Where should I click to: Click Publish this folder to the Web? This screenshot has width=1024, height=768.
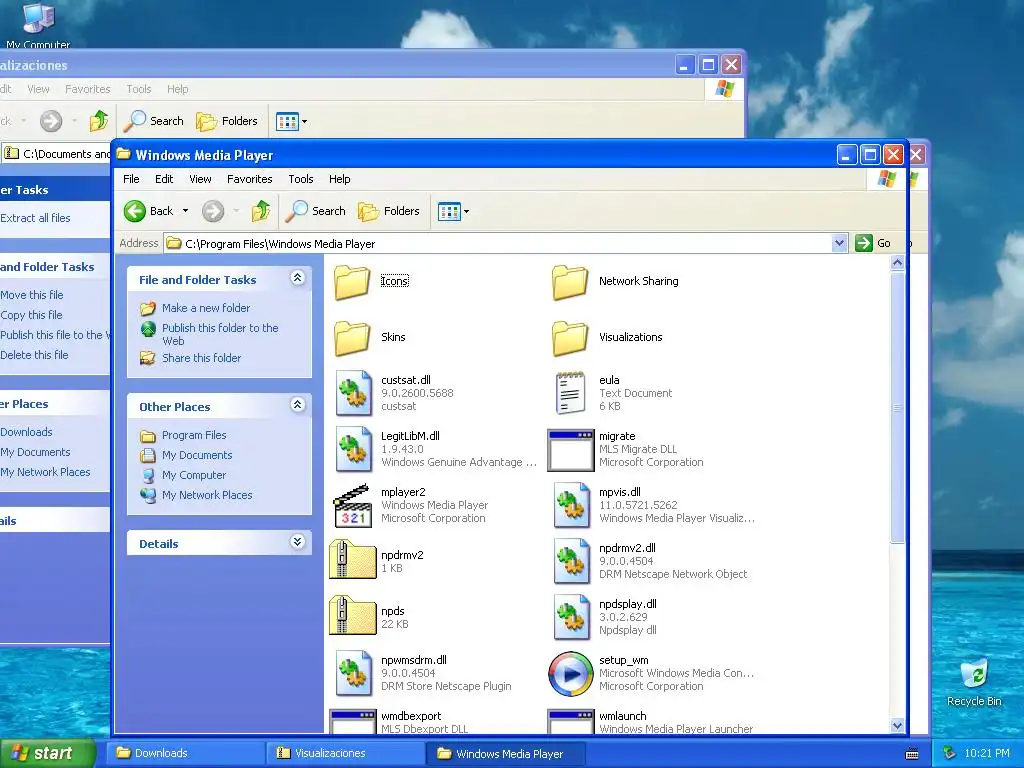(x=220, y=334)
